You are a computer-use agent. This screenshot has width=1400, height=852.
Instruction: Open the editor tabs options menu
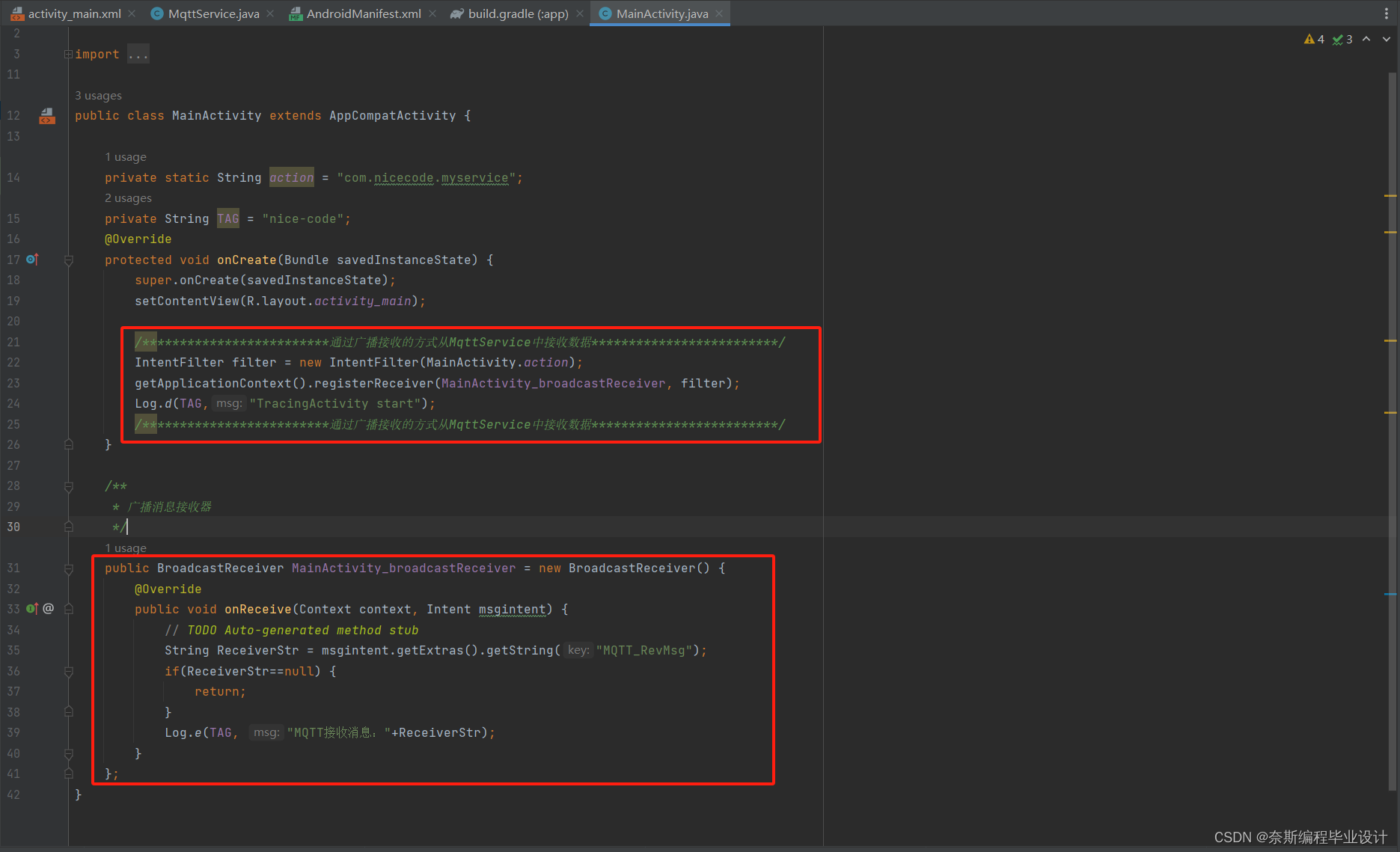click(1387, 13)
